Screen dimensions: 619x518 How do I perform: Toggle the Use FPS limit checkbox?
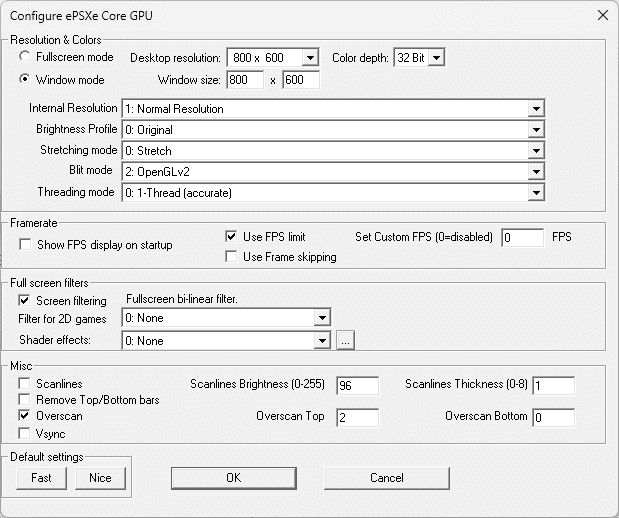[x=231, y=236]
